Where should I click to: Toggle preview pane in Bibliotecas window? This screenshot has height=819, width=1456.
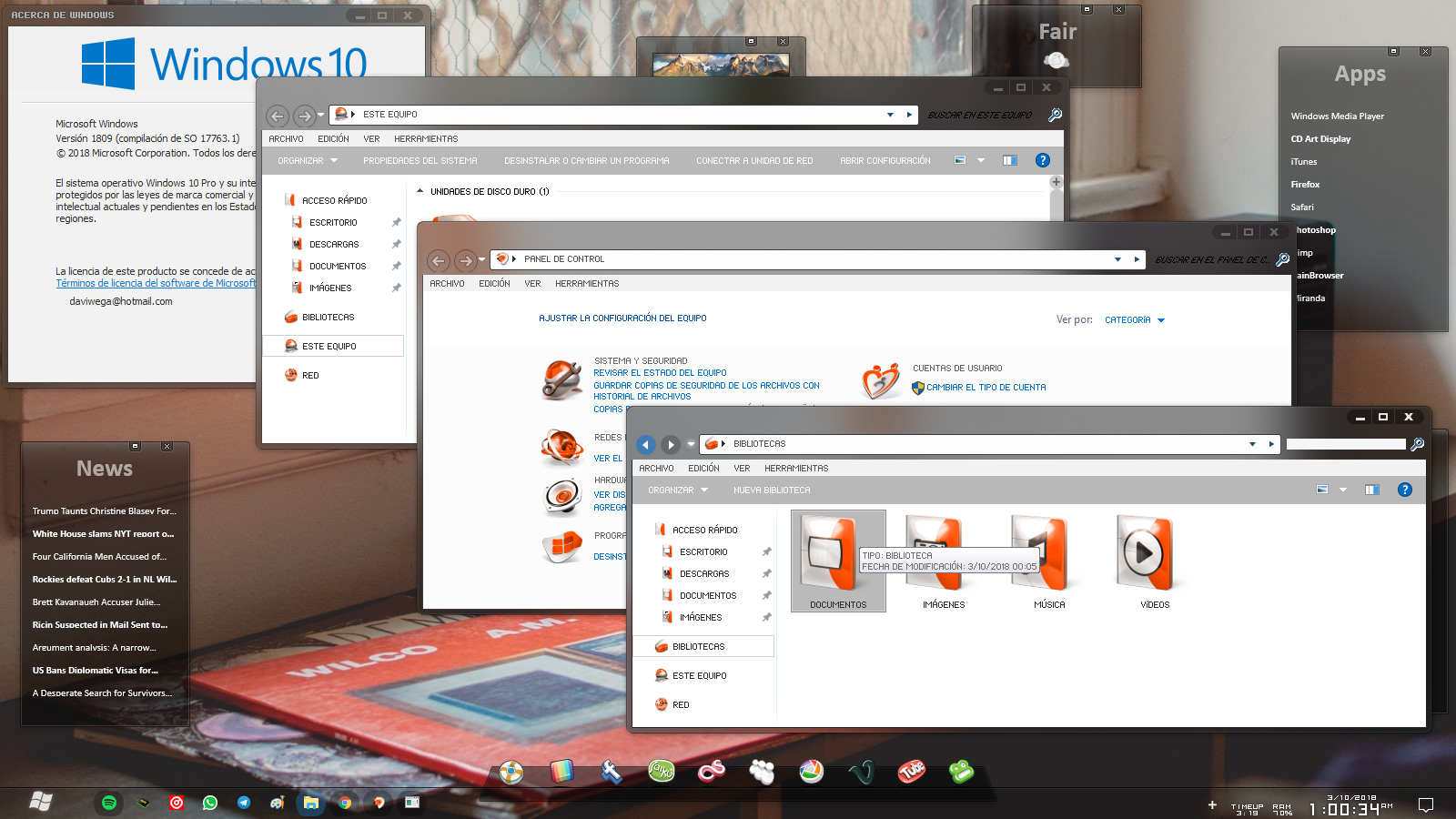[1371, 490]
